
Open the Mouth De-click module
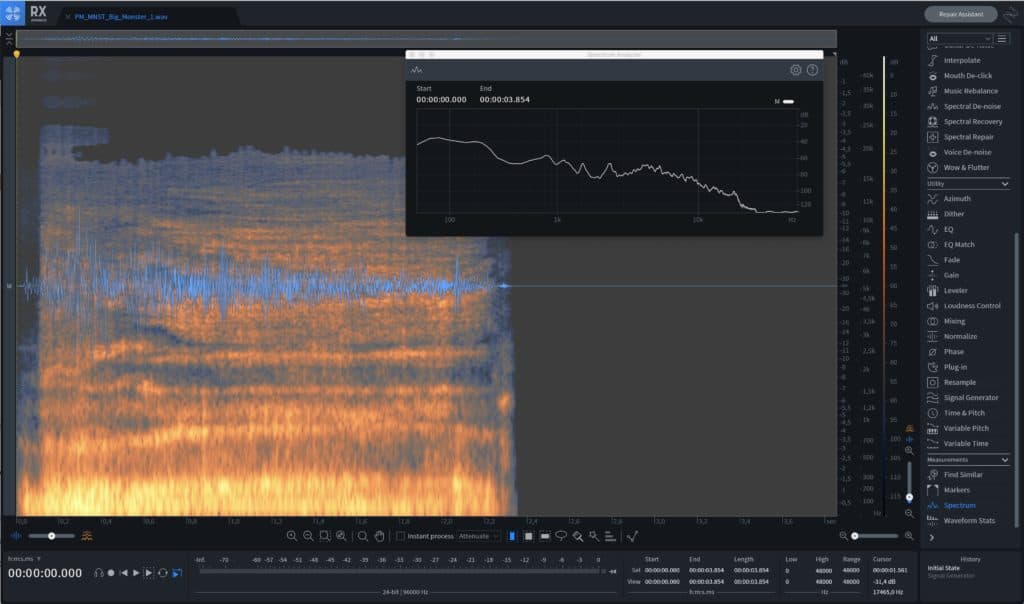(x=967, y=76)
